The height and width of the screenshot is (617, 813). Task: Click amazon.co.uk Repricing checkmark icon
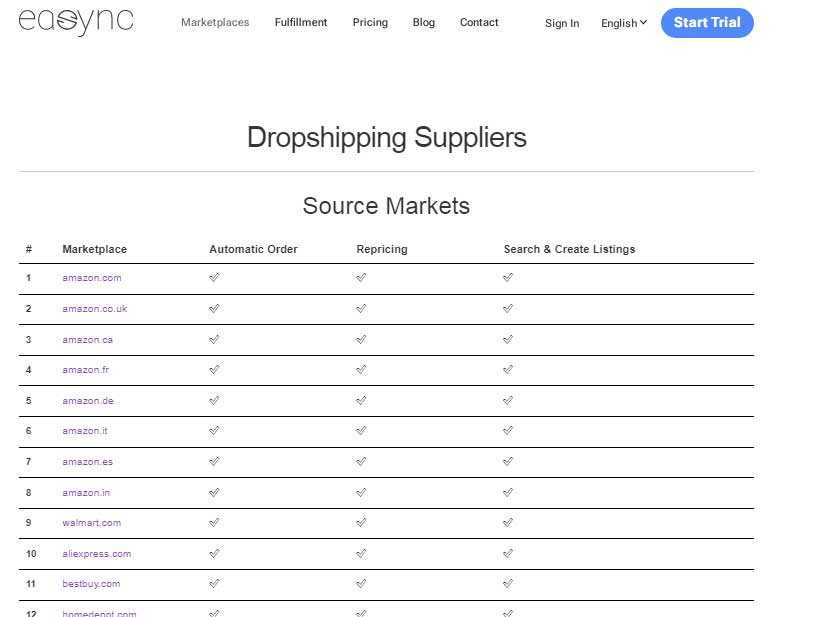(x=361, y=308)
